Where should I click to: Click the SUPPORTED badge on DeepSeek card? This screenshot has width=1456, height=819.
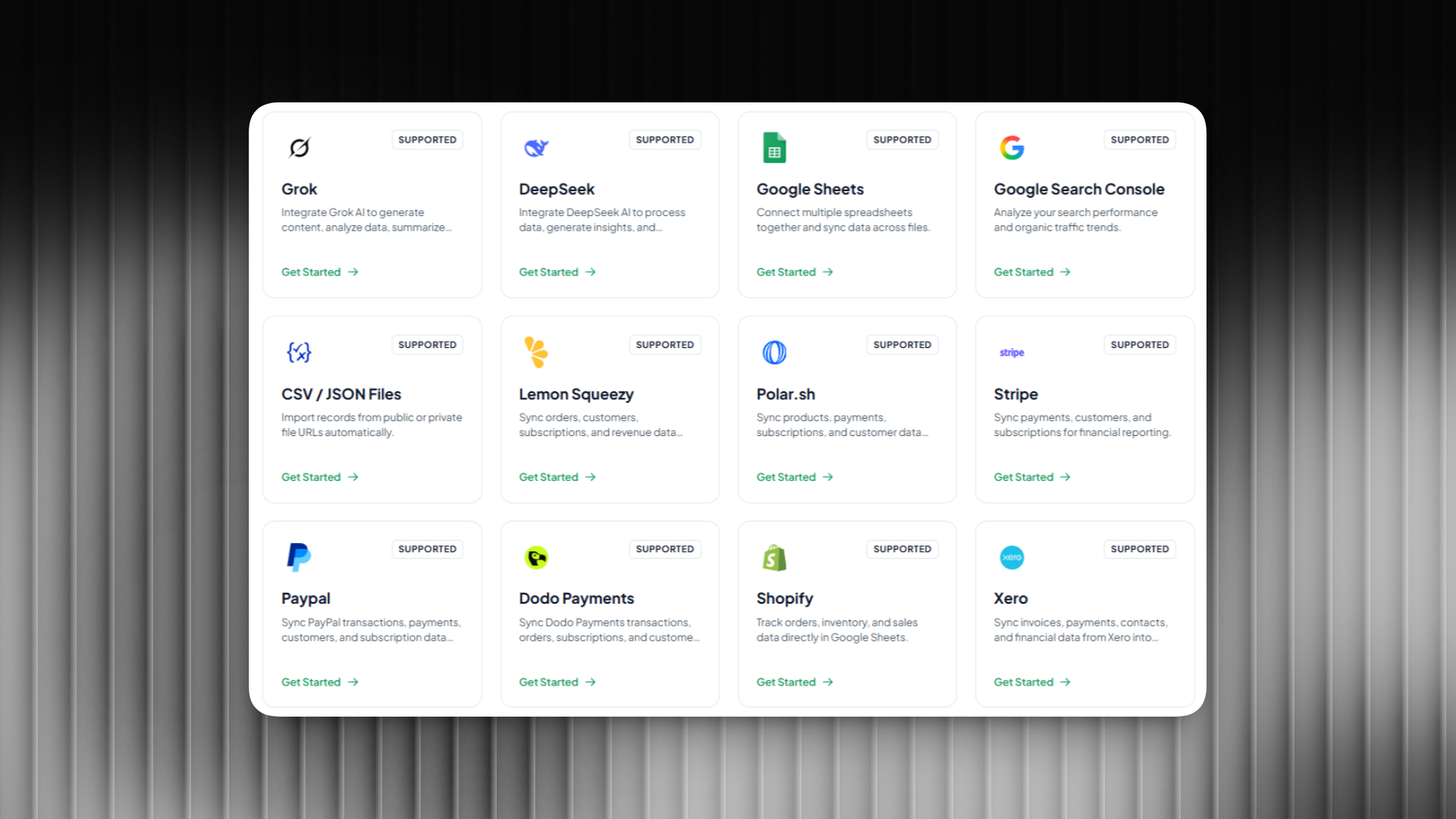pos(664,140)
